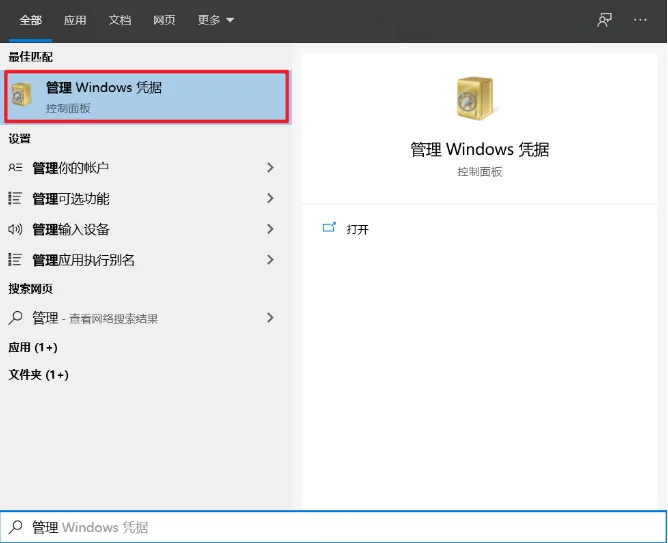Click the 管理应用执行别名 list icon
The width and height of the screenshot is (668, 543).
click(15, 260)
